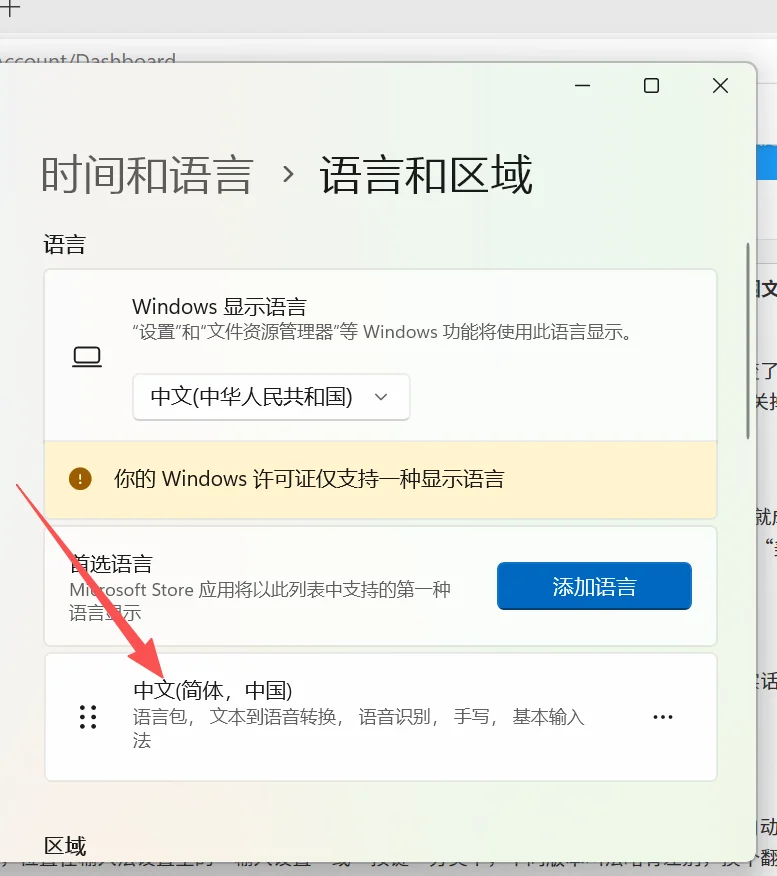Click the laptop display language icon
The width and height of the screenshot is (777, 876).
tap(87, 356)
